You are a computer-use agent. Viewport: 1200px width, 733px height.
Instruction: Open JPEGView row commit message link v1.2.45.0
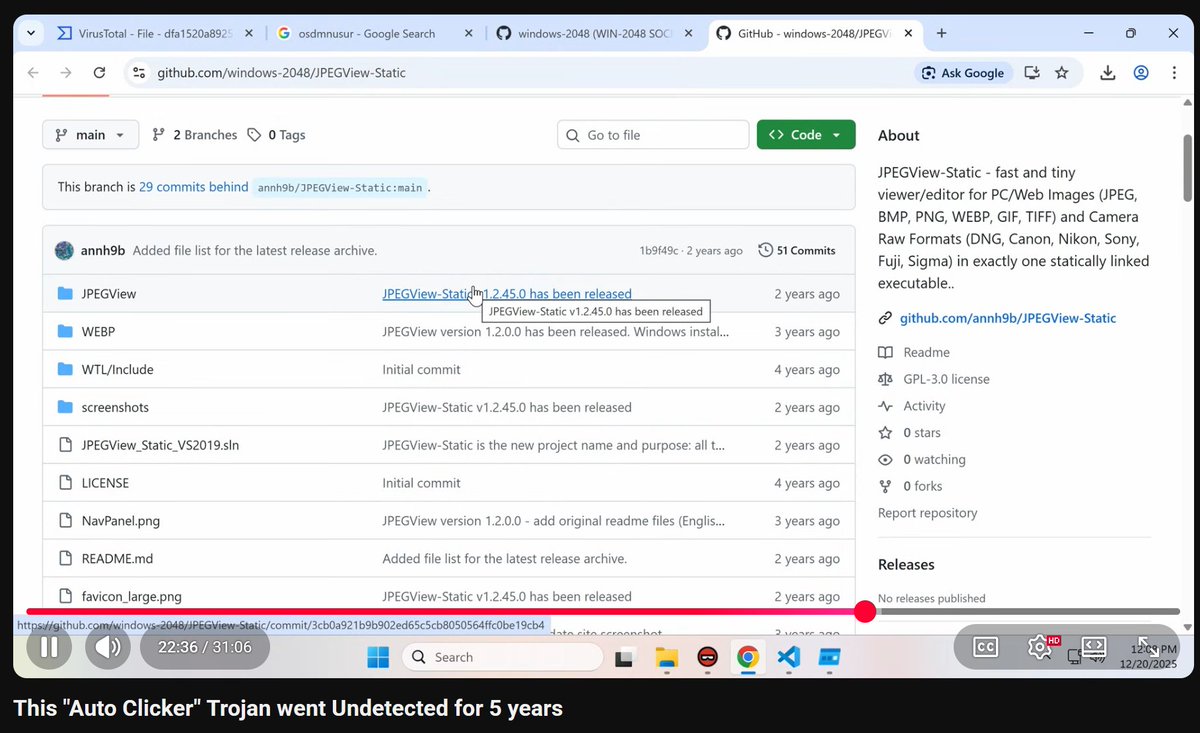pyautogui.click(x=507, y=294)
